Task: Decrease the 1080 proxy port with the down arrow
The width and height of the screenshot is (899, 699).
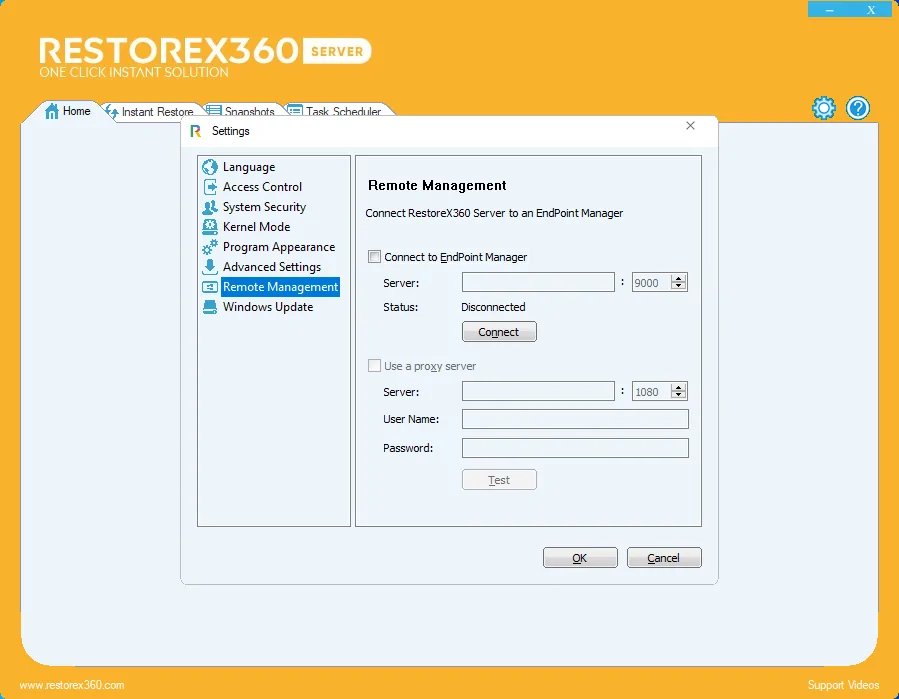Action: click(679, 395)
